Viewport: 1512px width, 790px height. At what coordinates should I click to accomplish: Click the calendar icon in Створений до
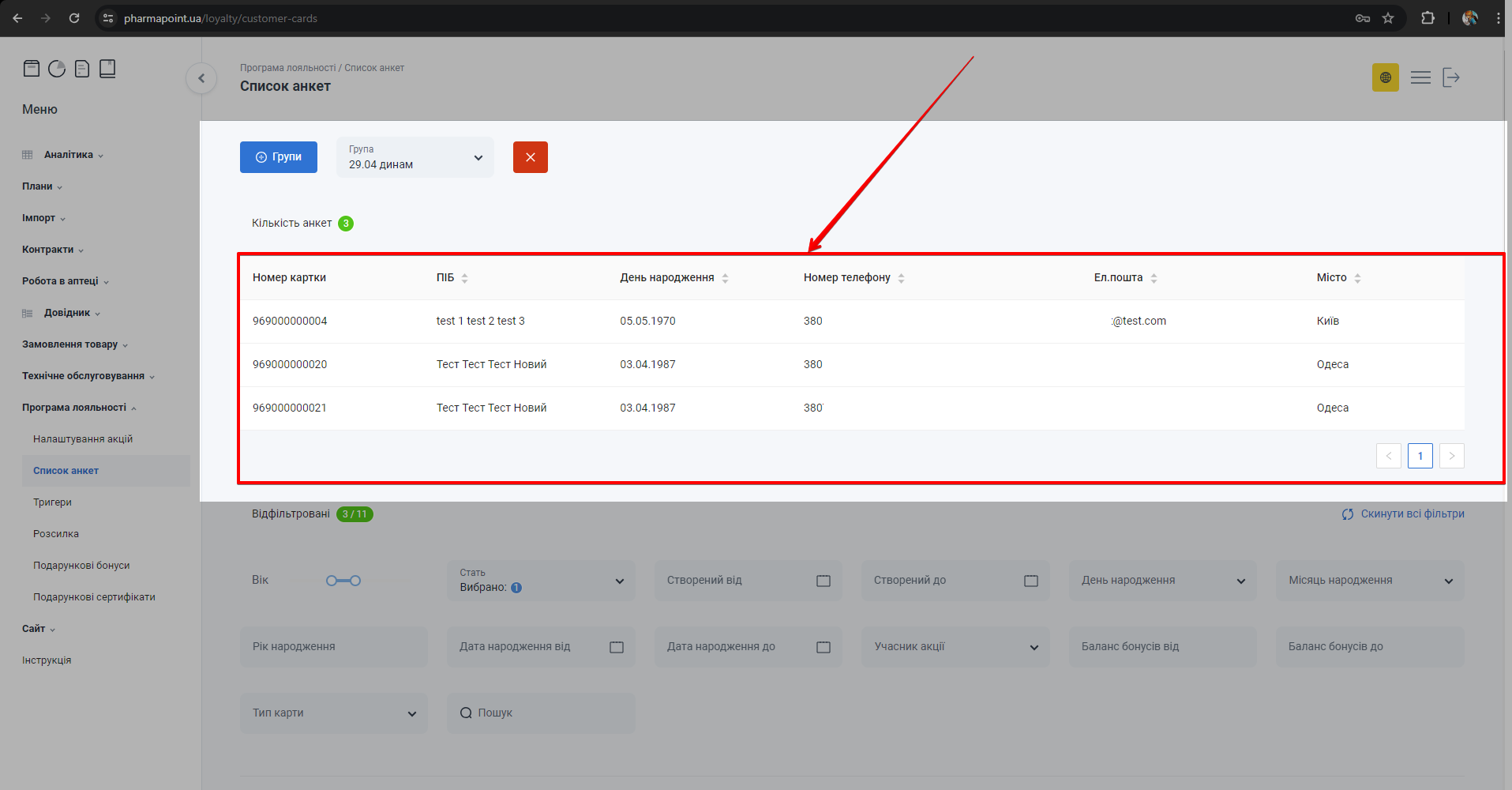(x=1031, y=581)
